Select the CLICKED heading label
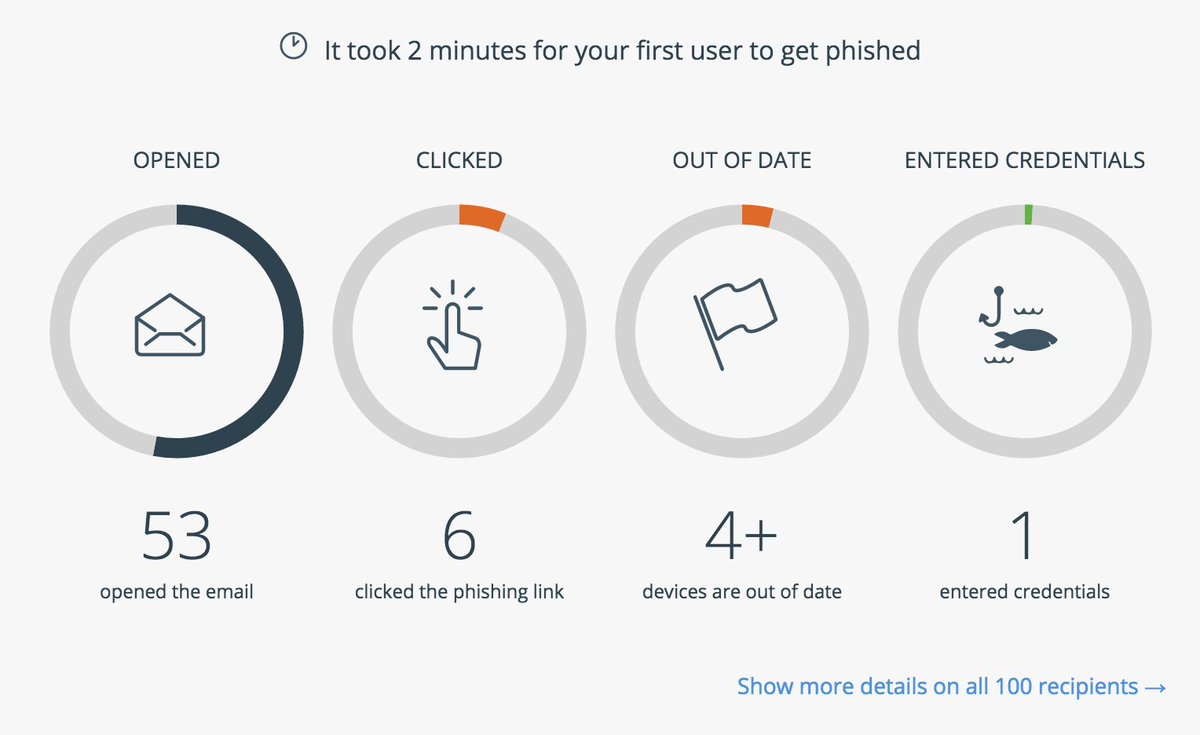 pos(459,160)
